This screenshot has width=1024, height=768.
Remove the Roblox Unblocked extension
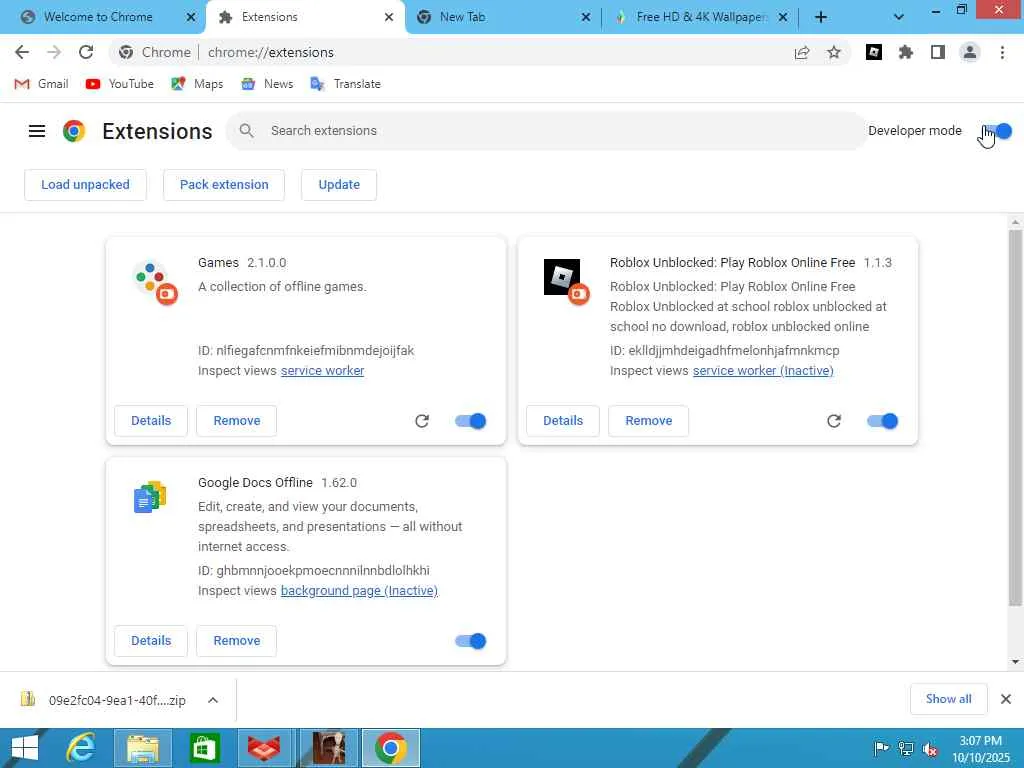648,421
